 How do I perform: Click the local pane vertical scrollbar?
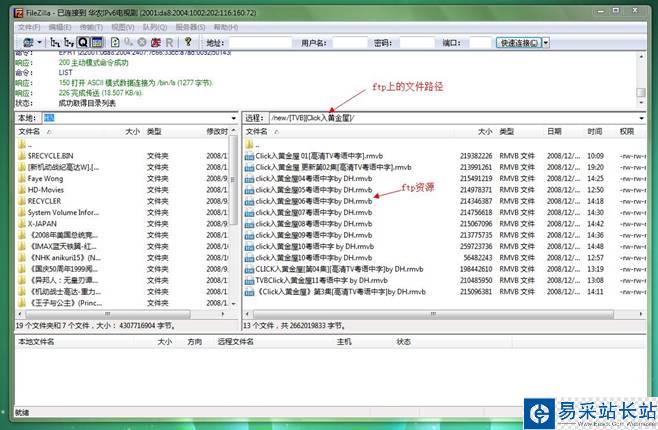pyautogui.click(x=233, y=180)
